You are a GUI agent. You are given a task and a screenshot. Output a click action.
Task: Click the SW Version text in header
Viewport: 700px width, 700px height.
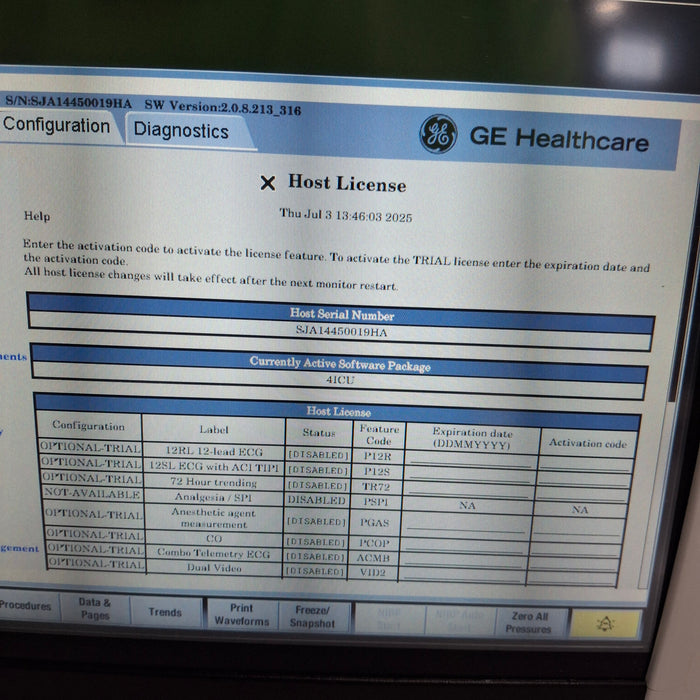click(223, 107)
